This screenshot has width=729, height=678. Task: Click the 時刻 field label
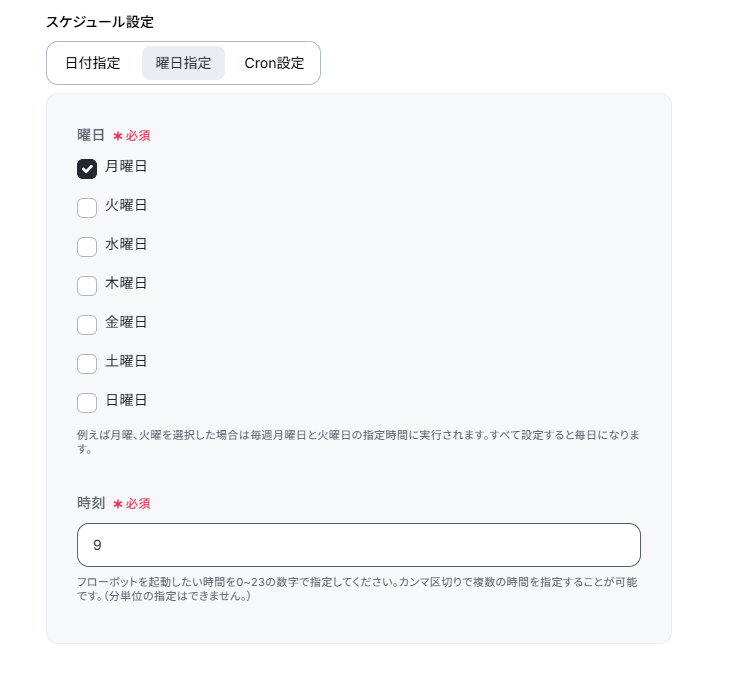91,503
